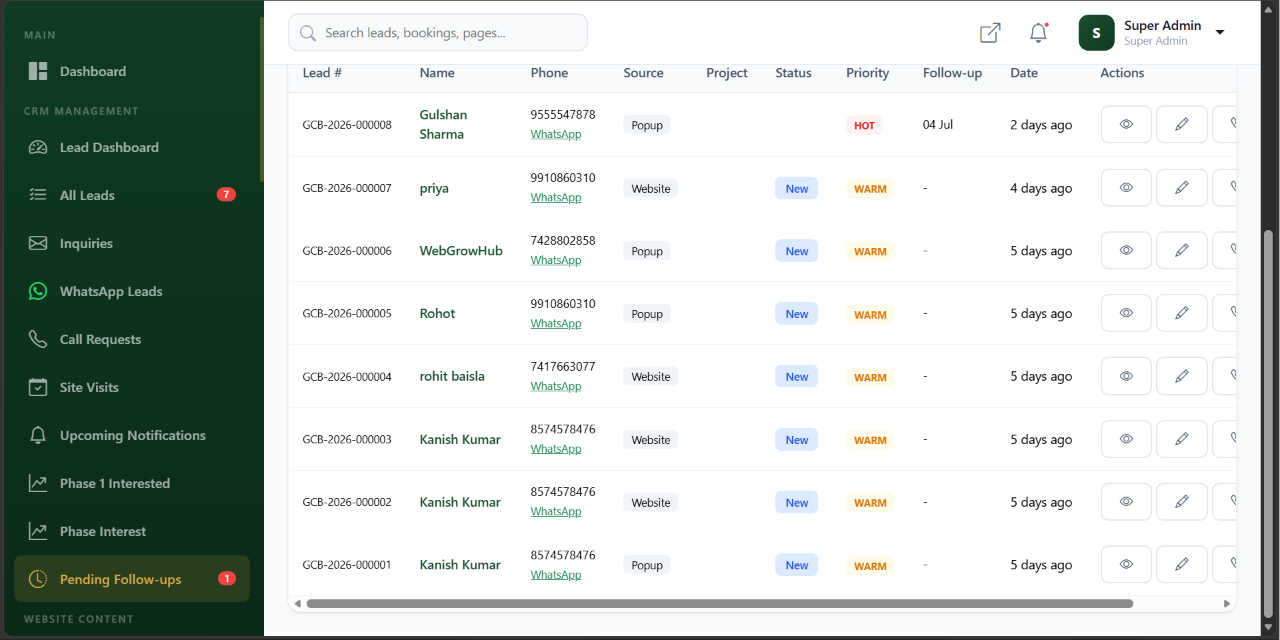The image size is (1280, 640).
Task: Open lead name Gulshan Sharma
Action: pos(443,124)
